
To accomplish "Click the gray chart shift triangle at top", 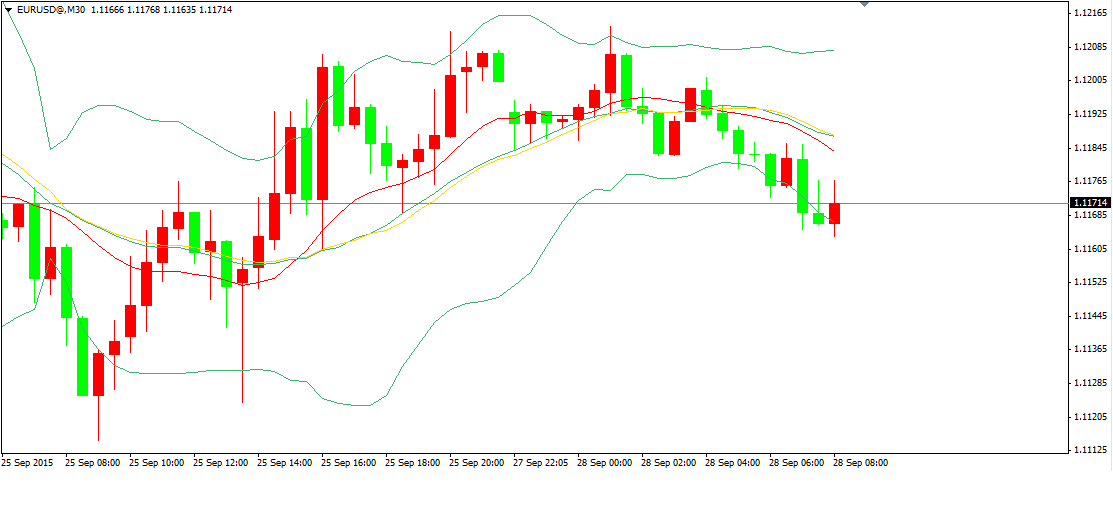I will (865, 4).
